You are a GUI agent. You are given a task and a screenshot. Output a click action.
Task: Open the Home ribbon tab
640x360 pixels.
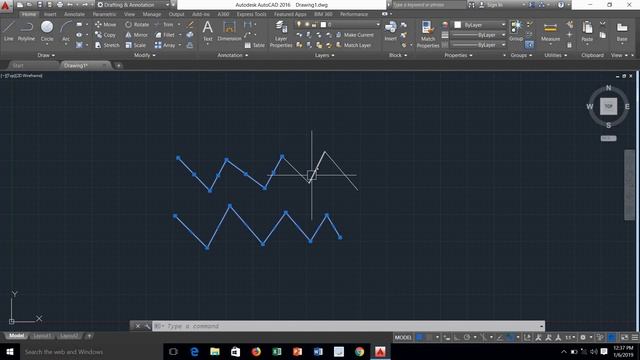coord(29,14)
